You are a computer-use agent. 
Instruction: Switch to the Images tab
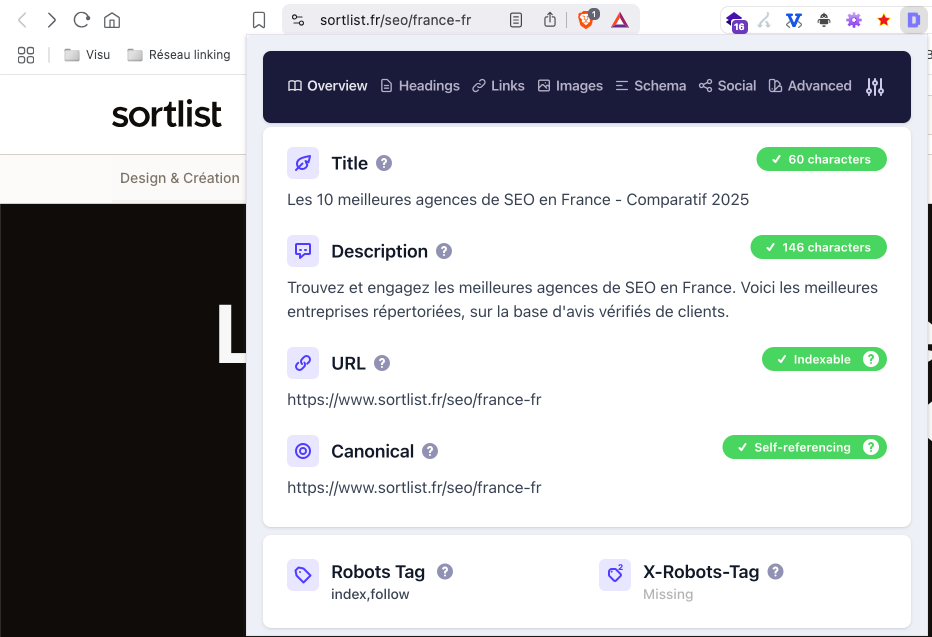pyautogui.click(x=570, y=86)
